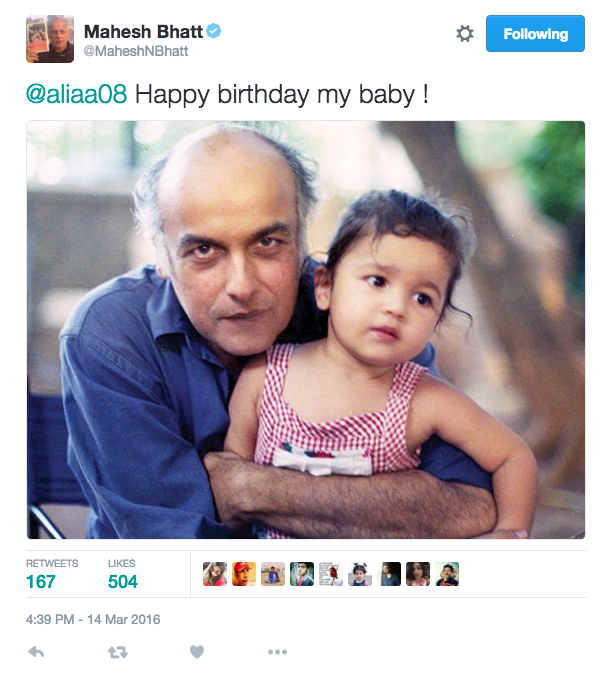Open the @MaheshNBhatt handle link
The height and width of the screenshot is (674, 606).
click(136, 51)
